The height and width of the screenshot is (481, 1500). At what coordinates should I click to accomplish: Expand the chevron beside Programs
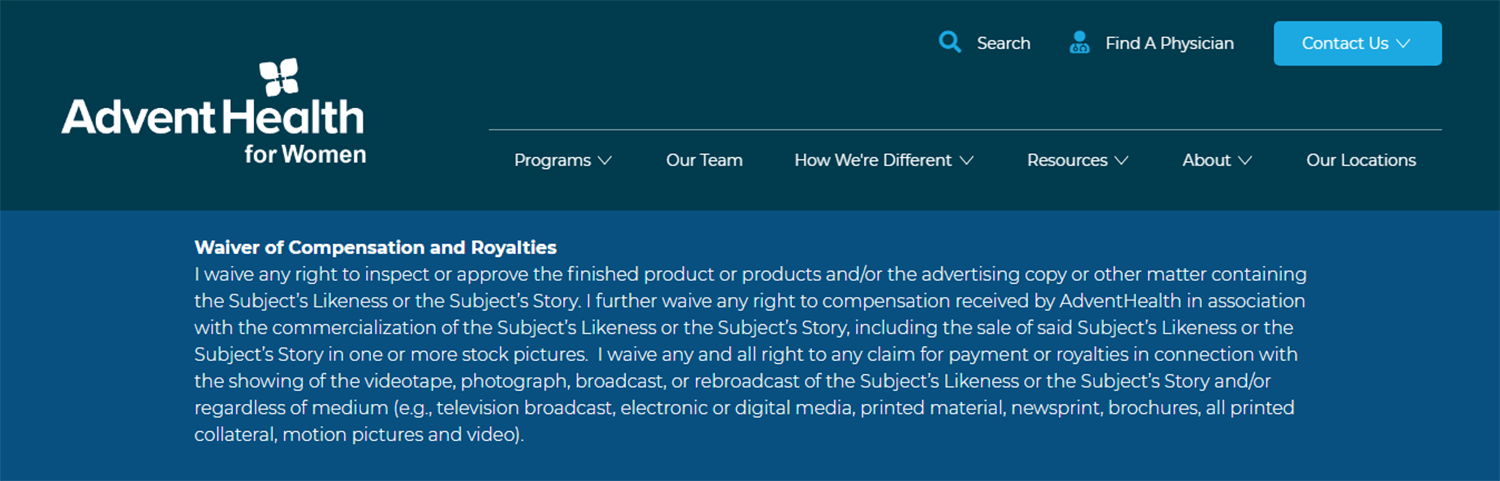tap(604, 160)
